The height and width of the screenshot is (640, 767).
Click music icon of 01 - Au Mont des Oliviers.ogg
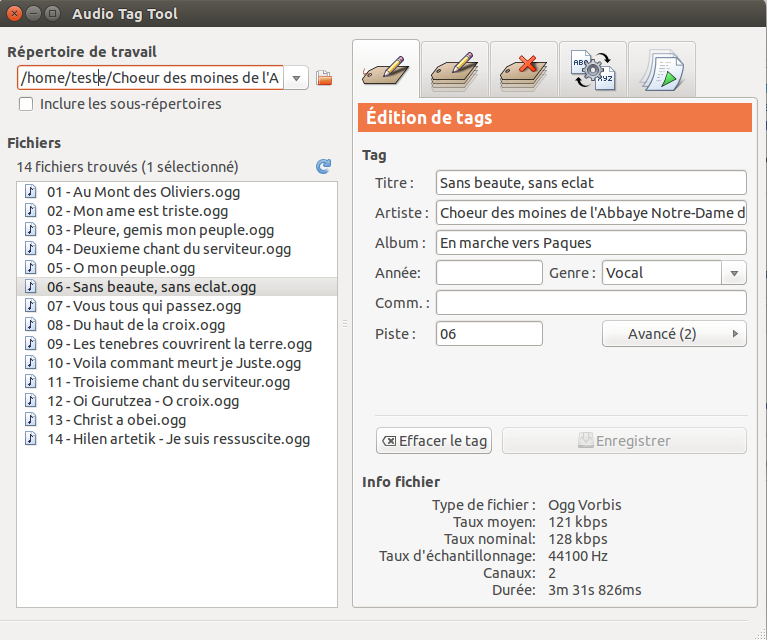pos(31,192)
